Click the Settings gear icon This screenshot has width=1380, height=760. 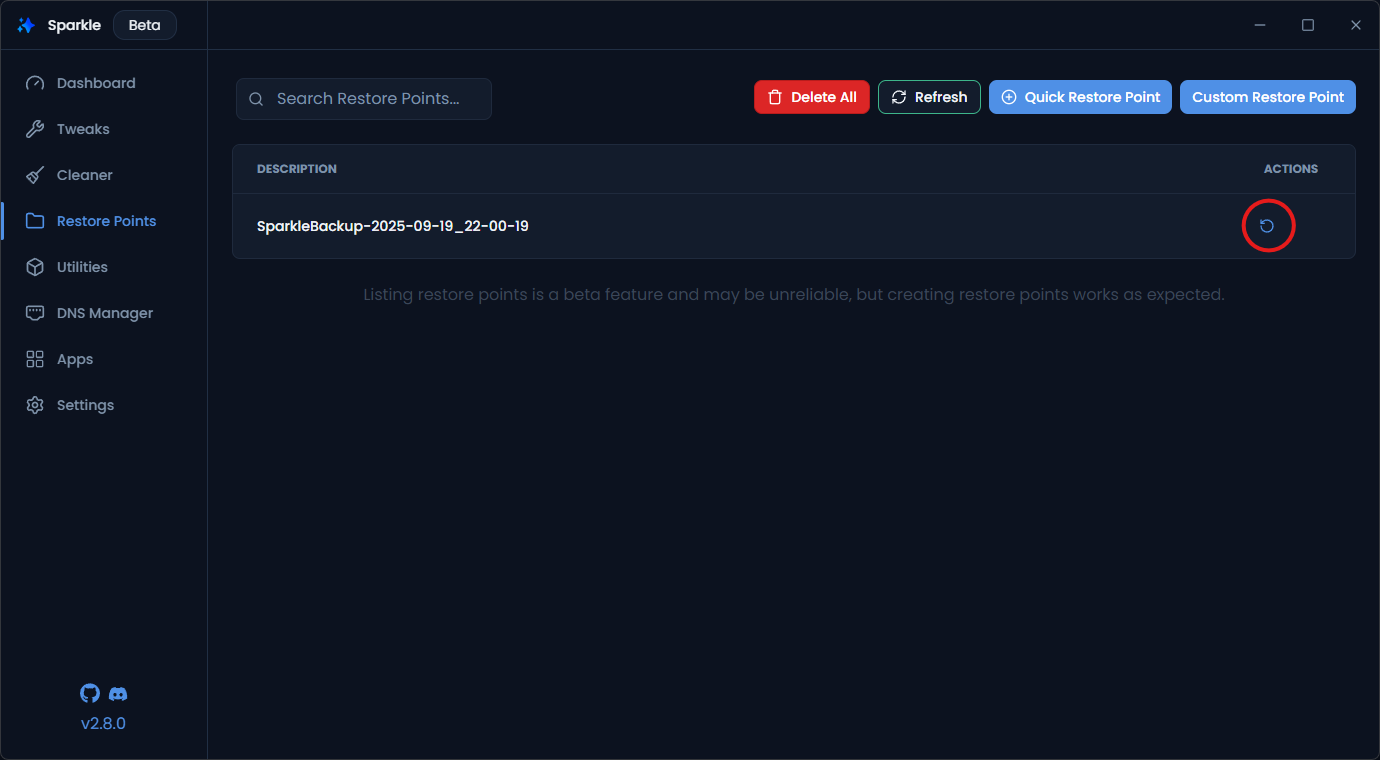pos(35,405)
